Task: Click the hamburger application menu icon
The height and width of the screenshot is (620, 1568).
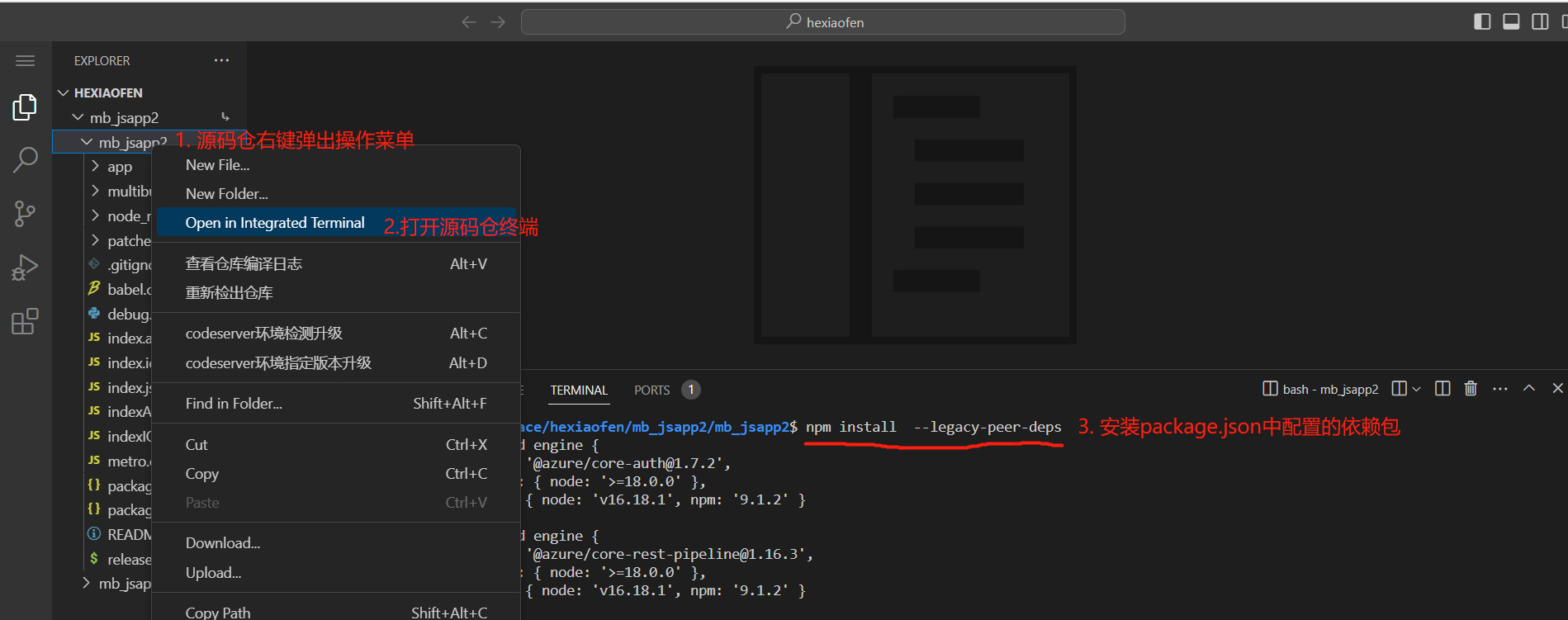Action: coord(25,60)
